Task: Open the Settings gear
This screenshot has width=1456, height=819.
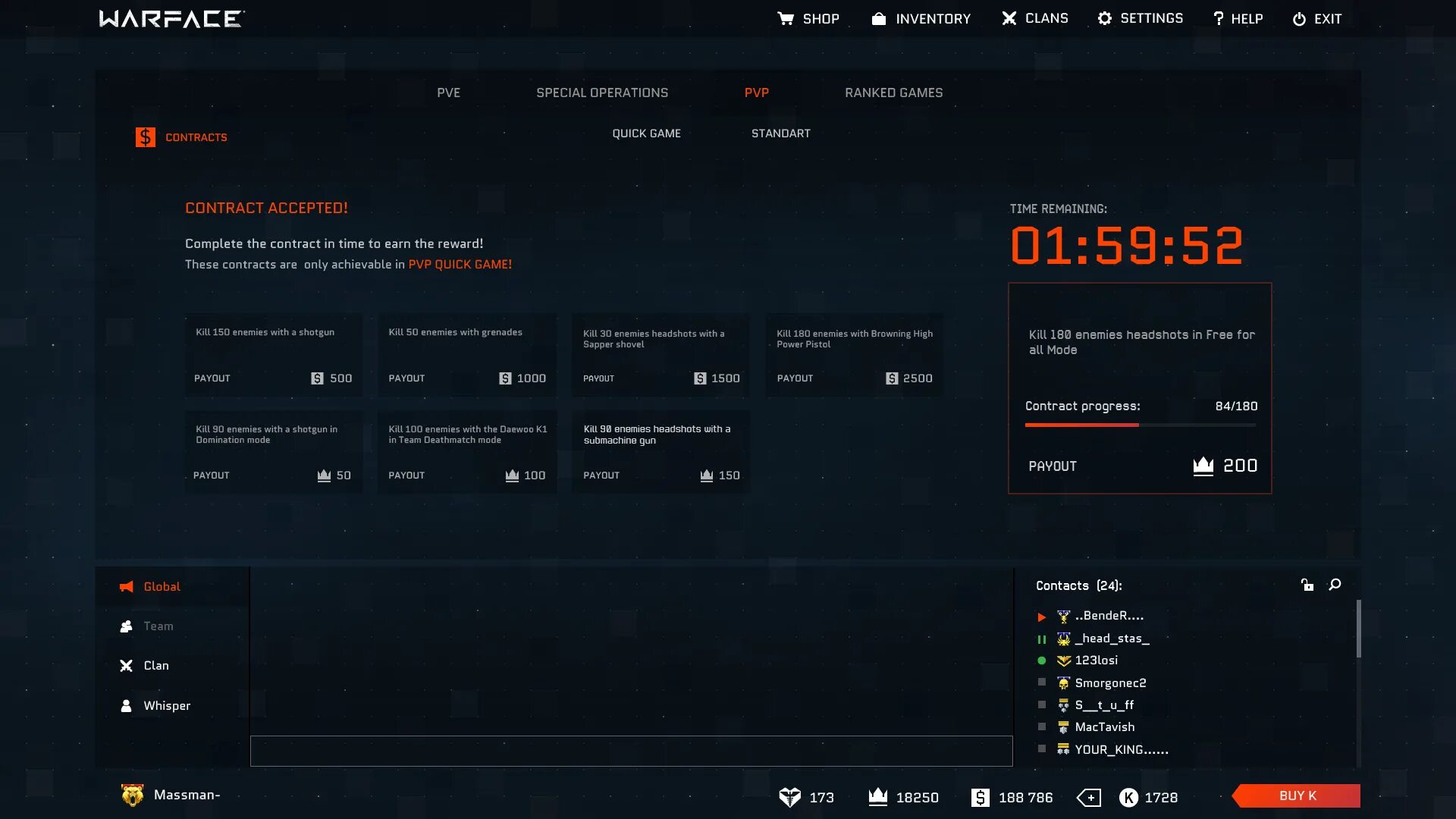Action: [x=1105, y=18]
